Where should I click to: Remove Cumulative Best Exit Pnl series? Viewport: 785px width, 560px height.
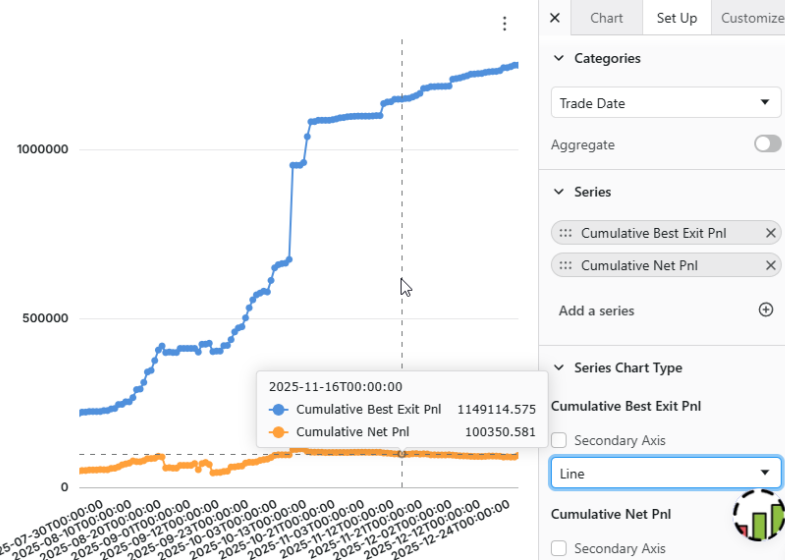pyautogui.click(x=770, y=233)
